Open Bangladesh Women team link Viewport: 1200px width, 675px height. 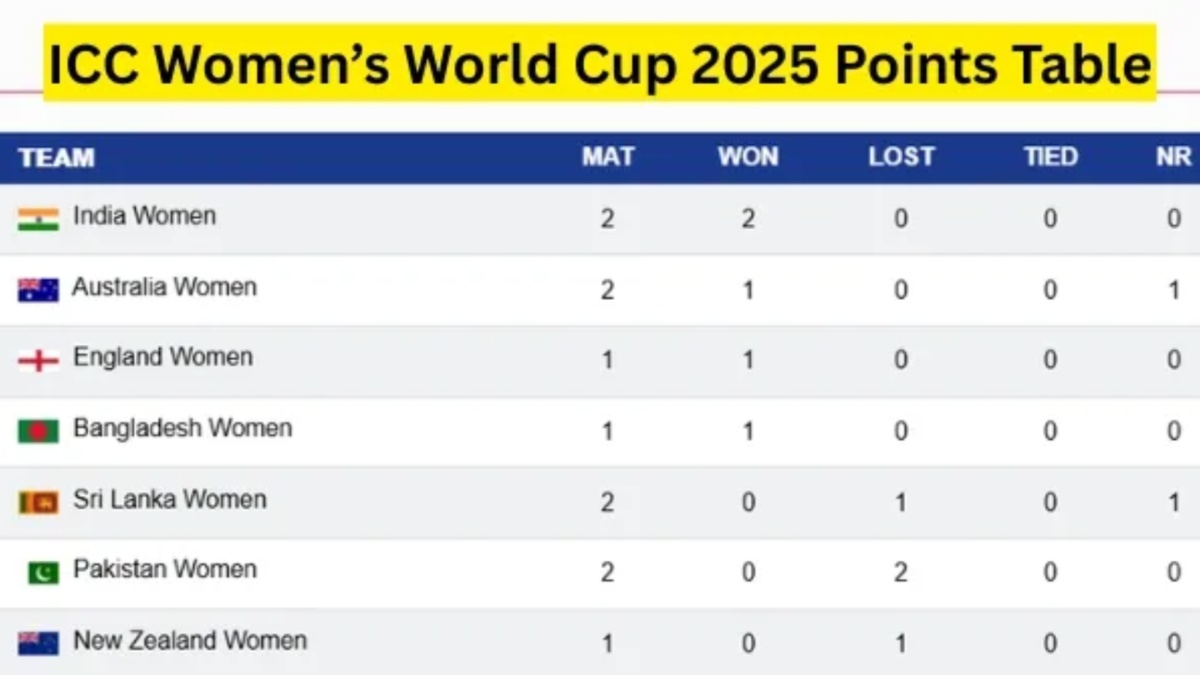[x=182, y=429]
